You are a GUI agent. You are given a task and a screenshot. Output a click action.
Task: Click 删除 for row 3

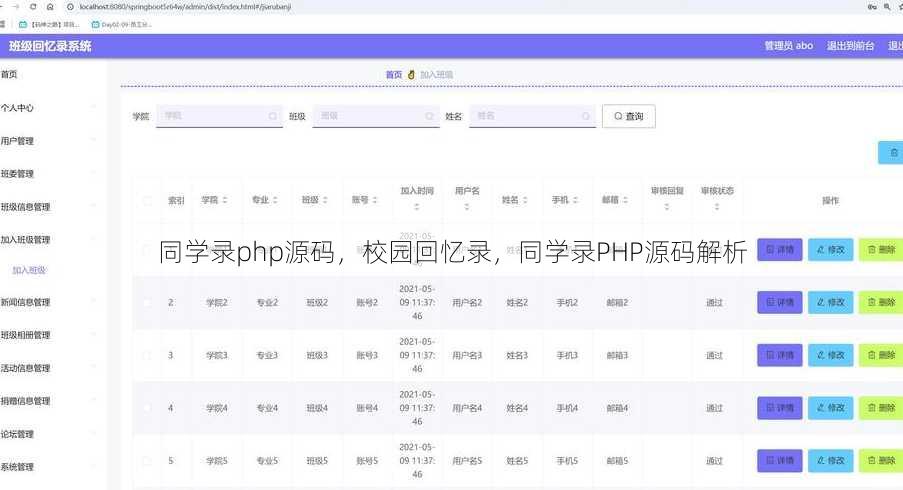tap(881, 355)
